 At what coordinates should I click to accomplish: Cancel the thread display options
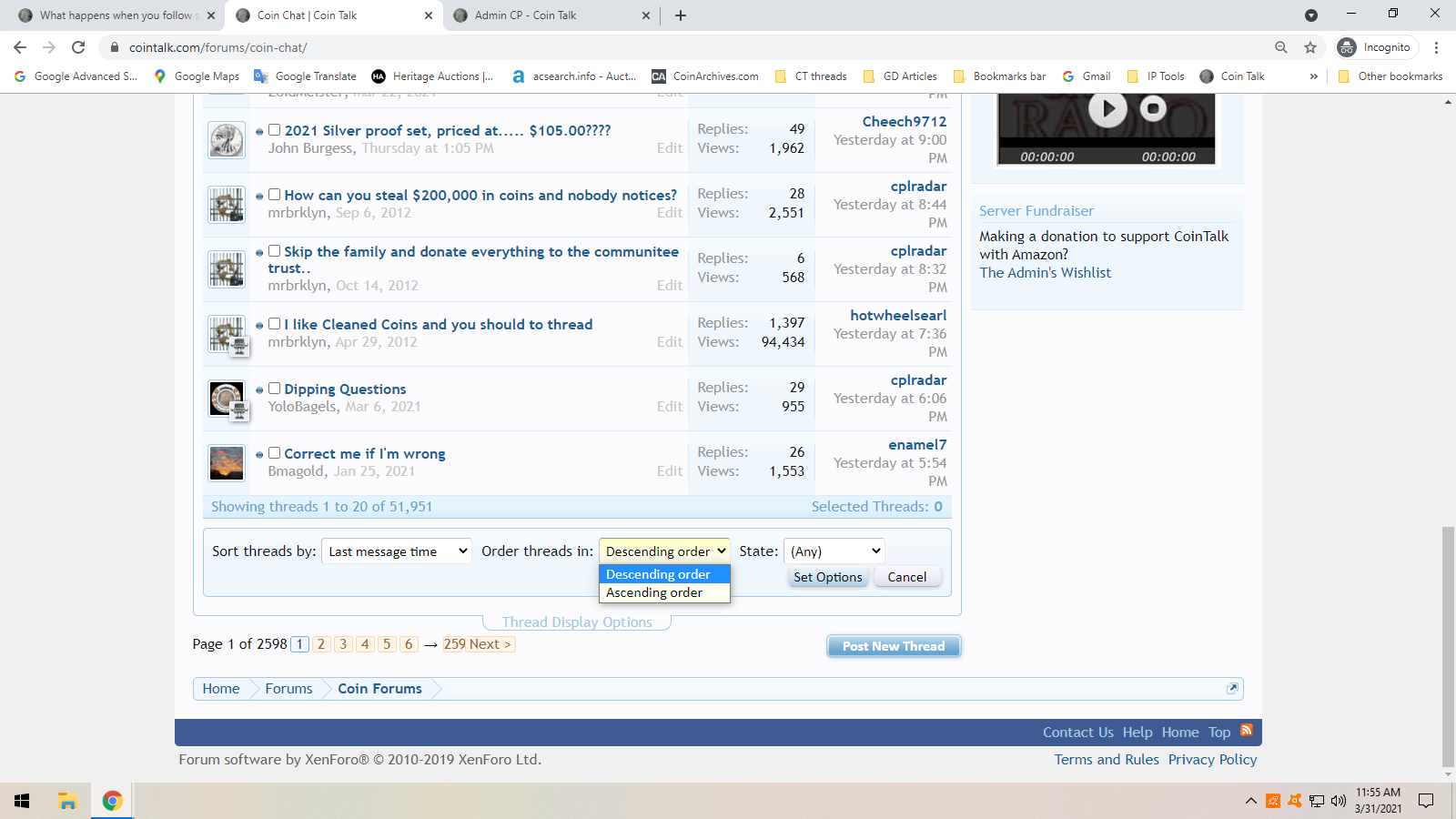[907, 577]
